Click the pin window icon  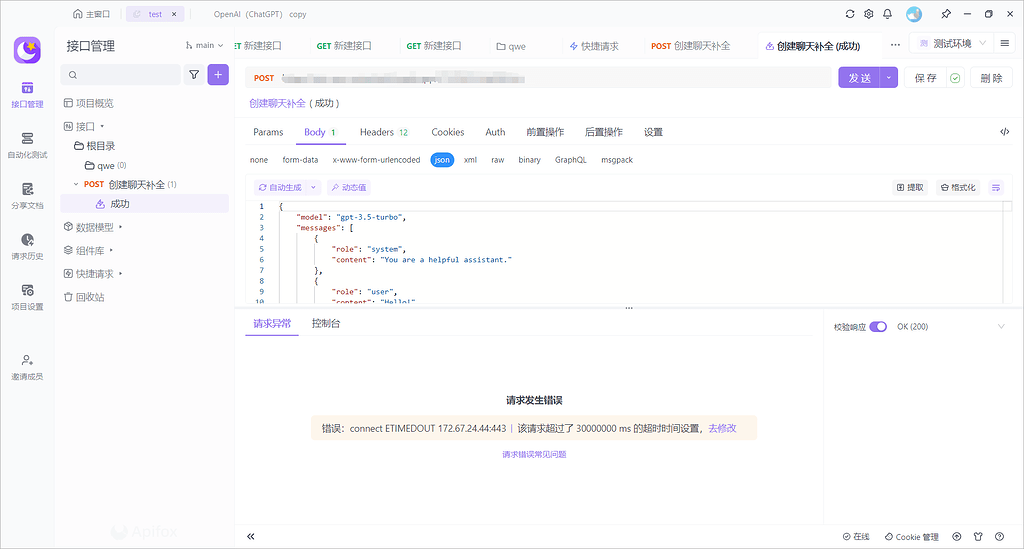tap(946, 14)
